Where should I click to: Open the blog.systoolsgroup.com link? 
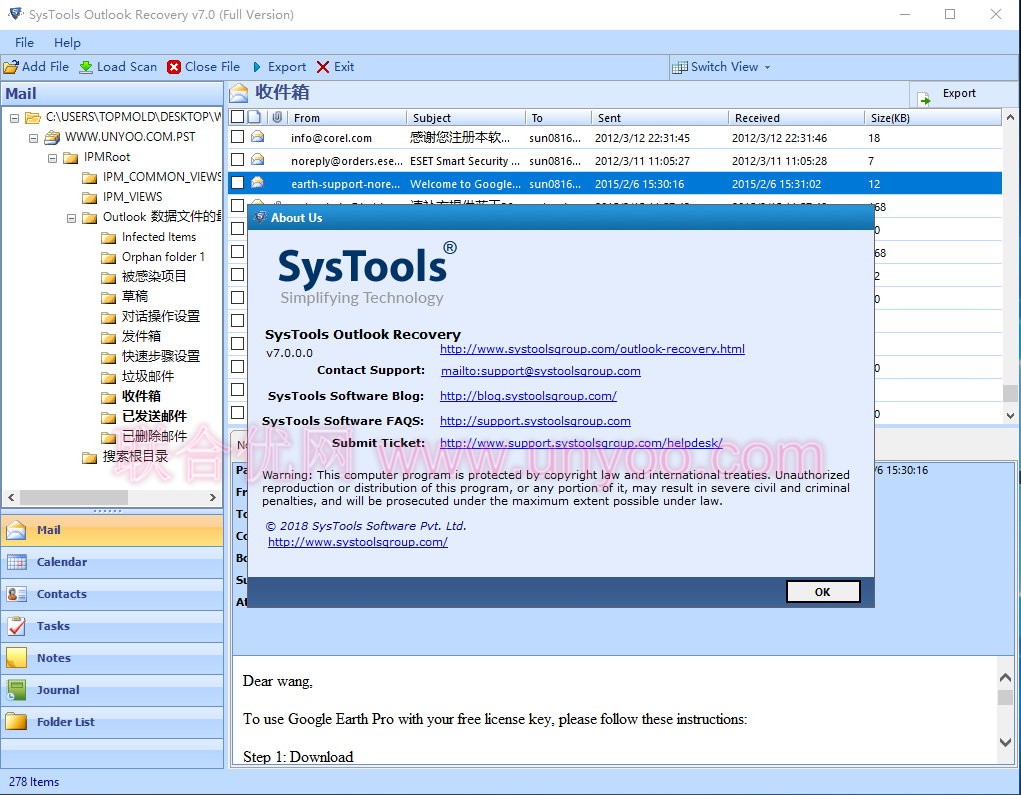[528, 396]
